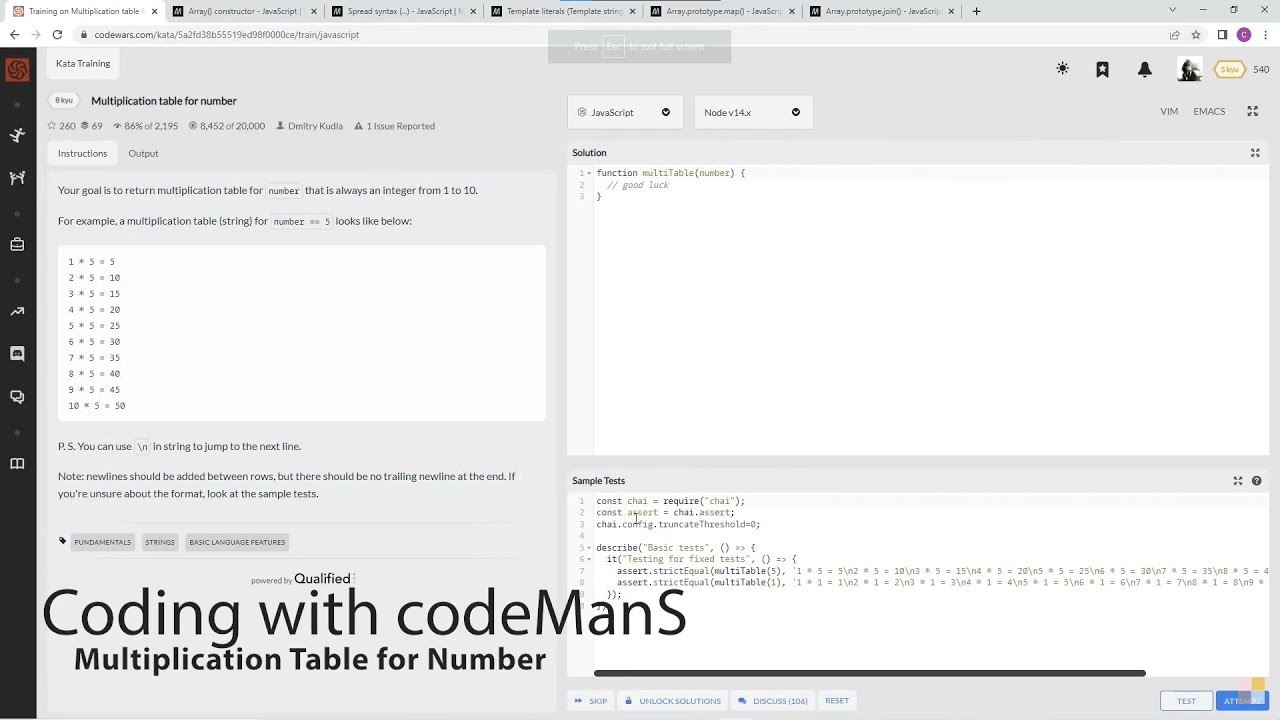Click the 8 kyu difficulty badge

64,100
